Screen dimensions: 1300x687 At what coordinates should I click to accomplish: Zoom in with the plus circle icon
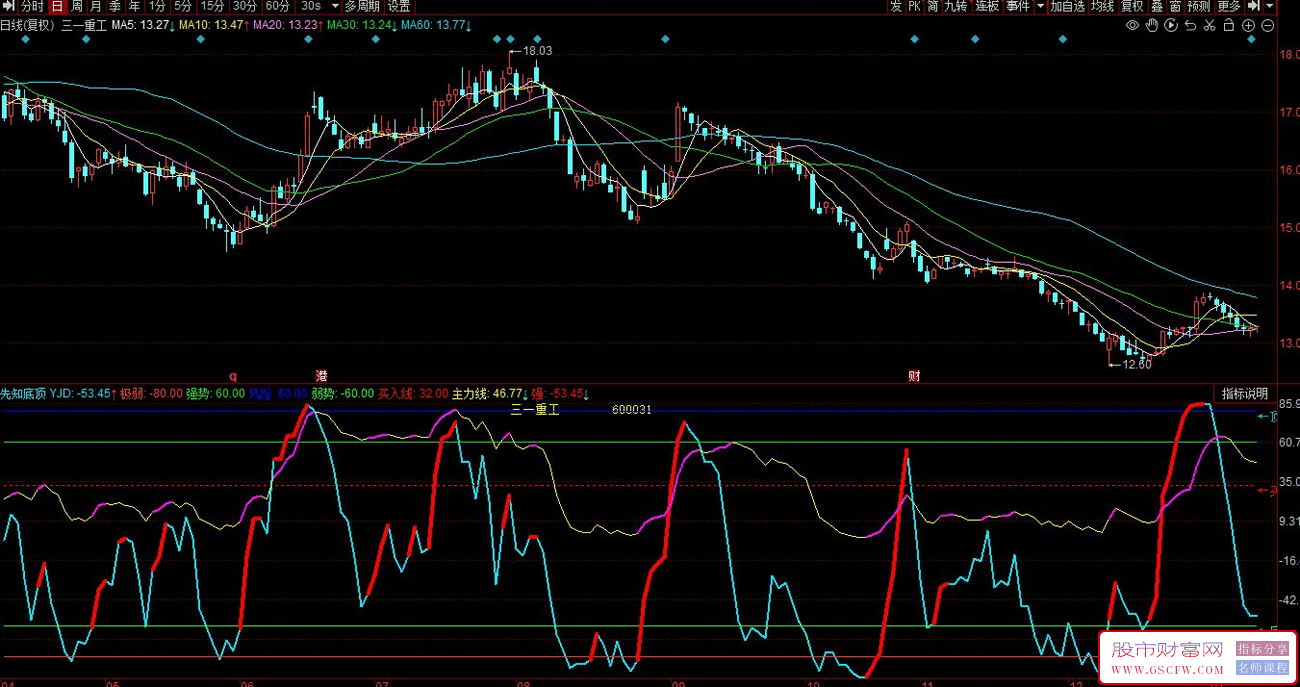pos(1248,25)
